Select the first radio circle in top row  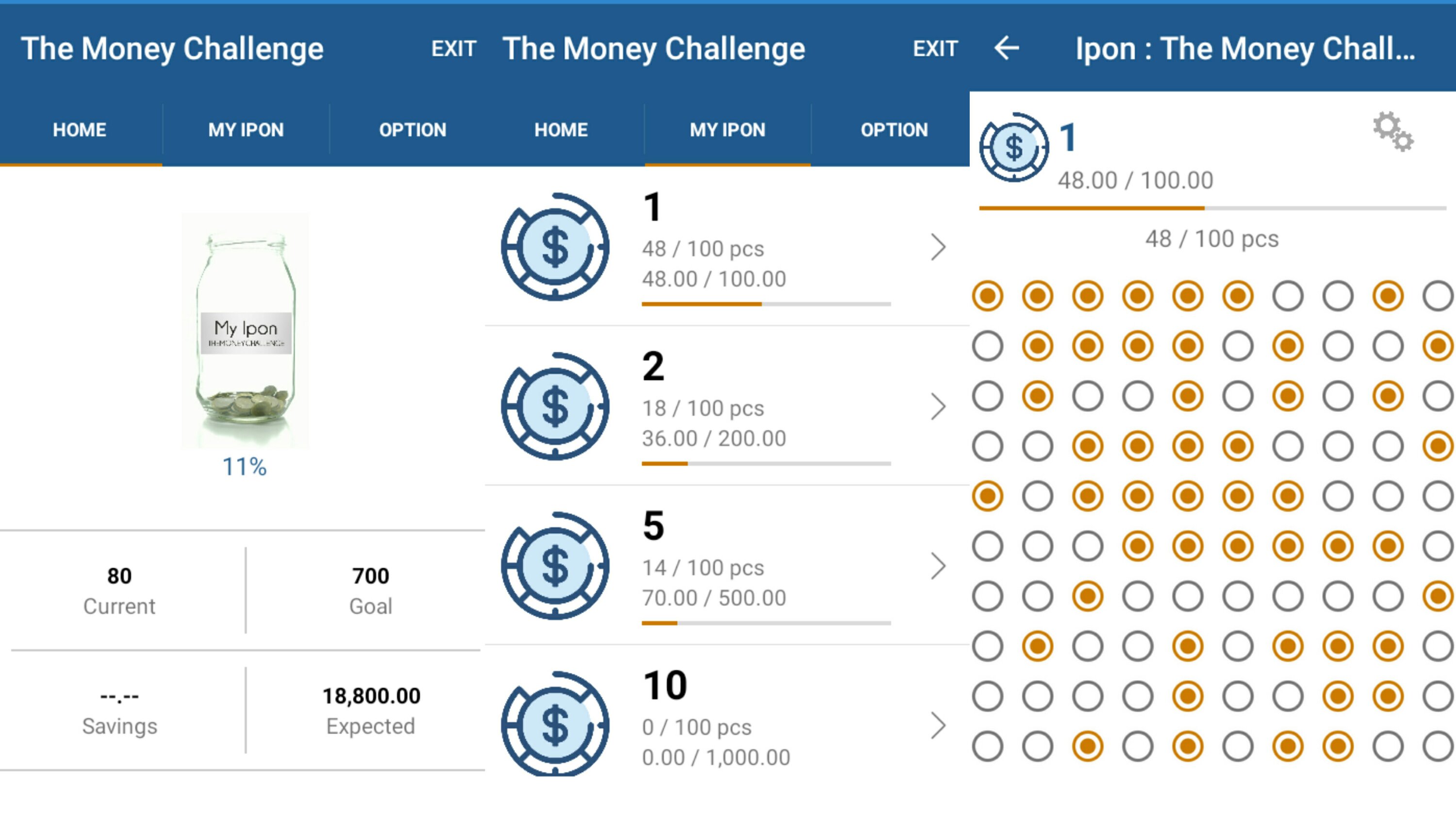[988, 296]
